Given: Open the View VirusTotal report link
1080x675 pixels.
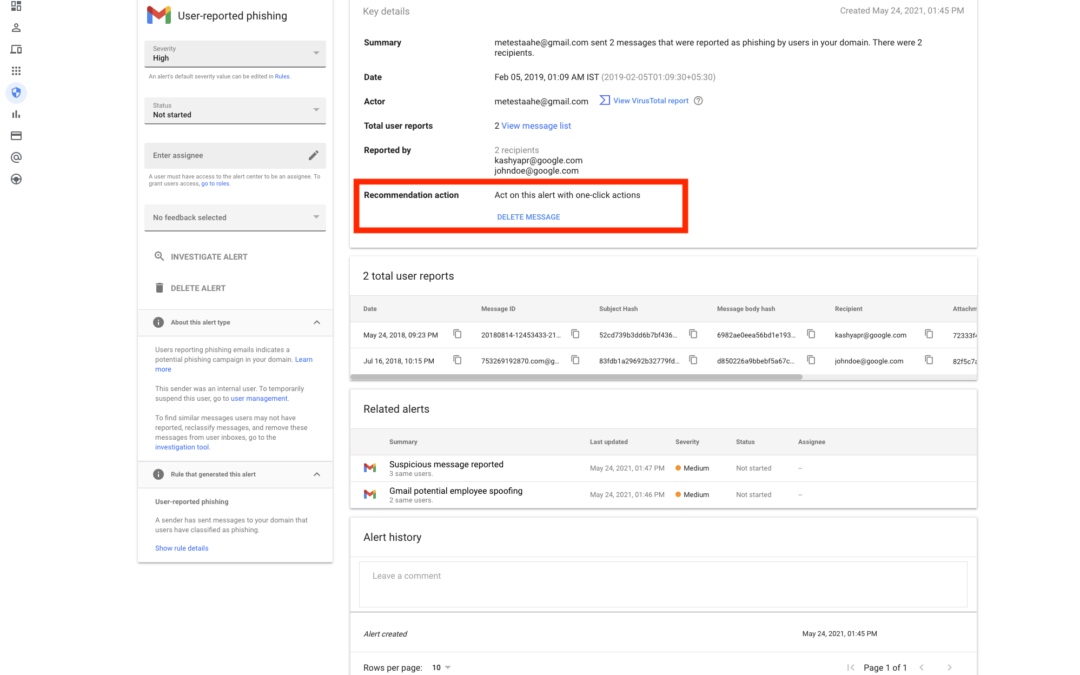Looking at the screenshot, I should 650,101.
